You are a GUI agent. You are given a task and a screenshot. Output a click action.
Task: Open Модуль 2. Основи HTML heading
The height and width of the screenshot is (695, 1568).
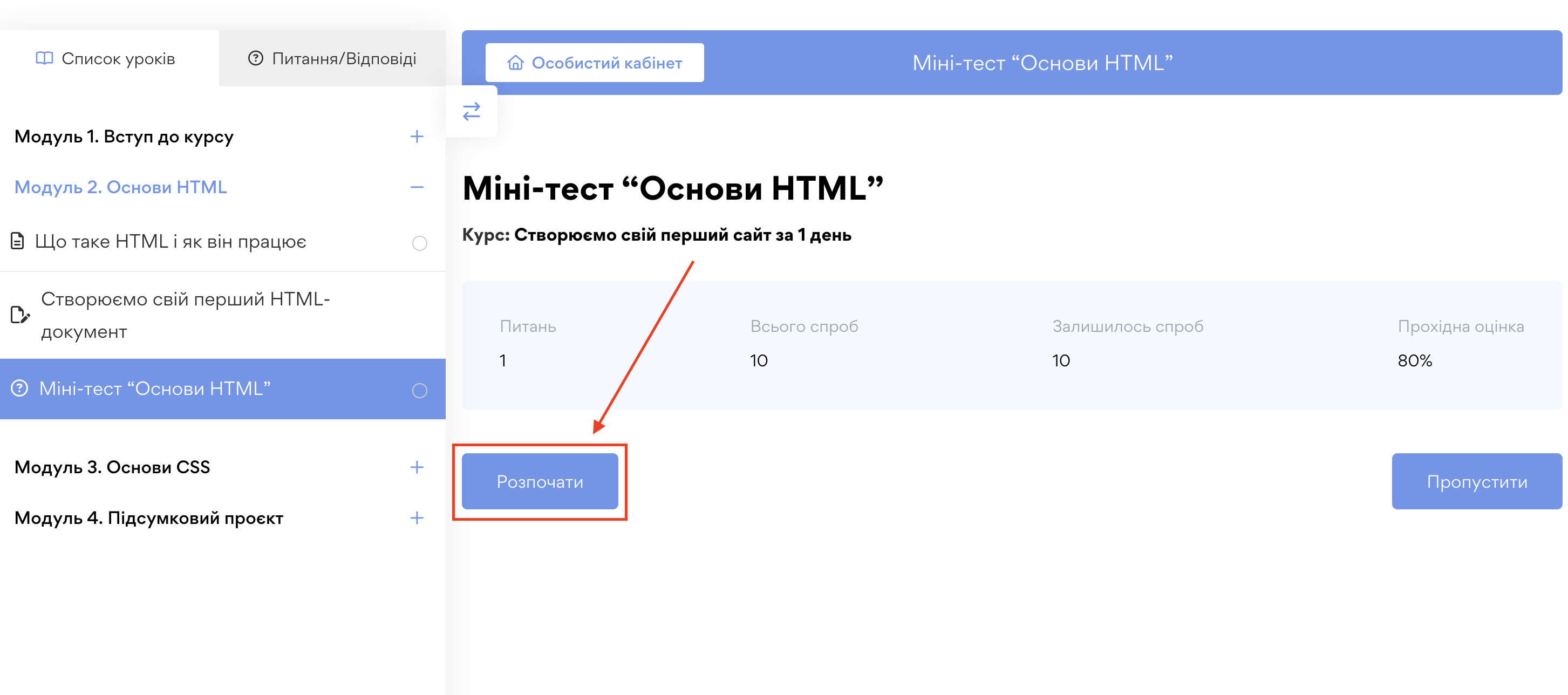[120, 187]
